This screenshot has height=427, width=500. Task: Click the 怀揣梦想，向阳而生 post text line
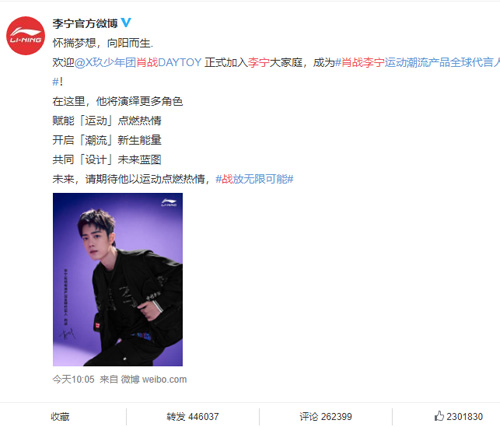click(103, 43)
